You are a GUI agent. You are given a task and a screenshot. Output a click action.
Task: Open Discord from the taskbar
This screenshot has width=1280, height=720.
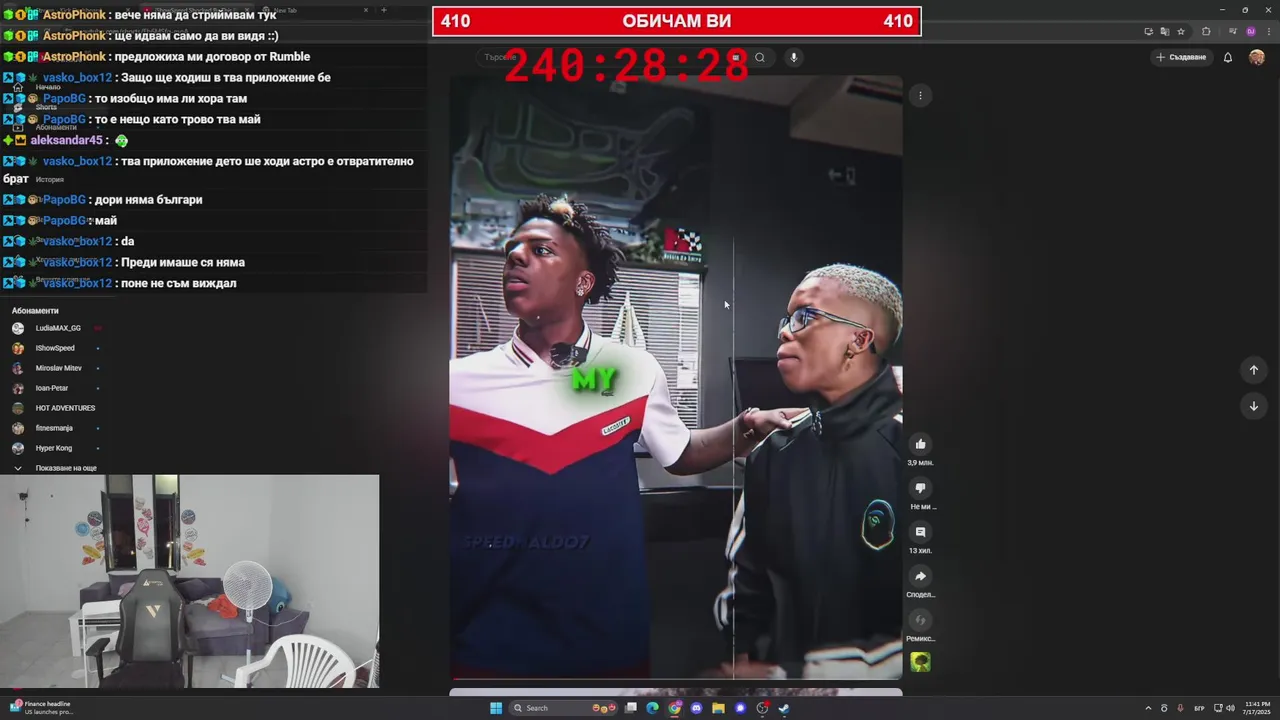[x=696, y=708]
